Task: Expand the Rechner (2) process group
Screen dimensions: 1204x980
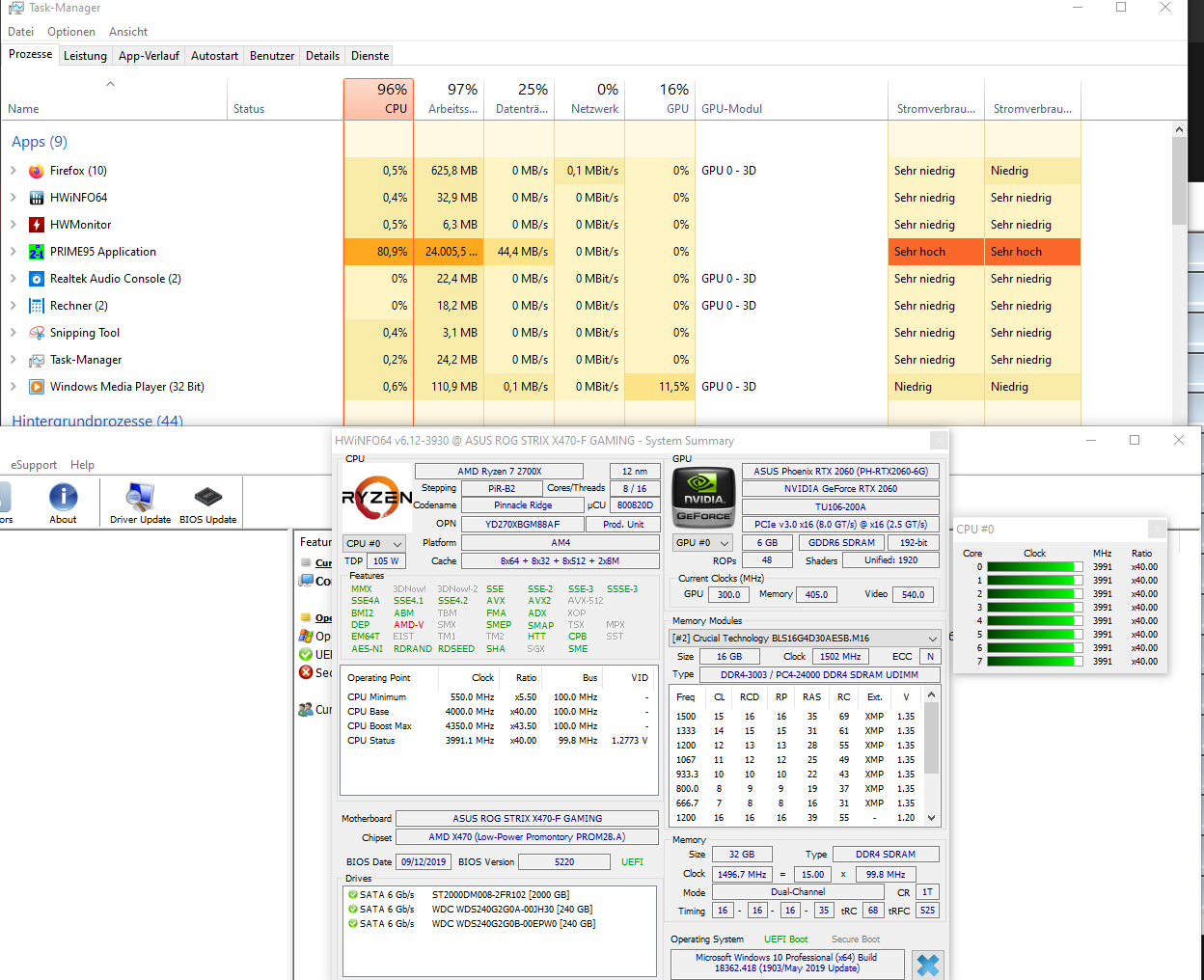Action: pyautogui.click(x=14, y=306)
